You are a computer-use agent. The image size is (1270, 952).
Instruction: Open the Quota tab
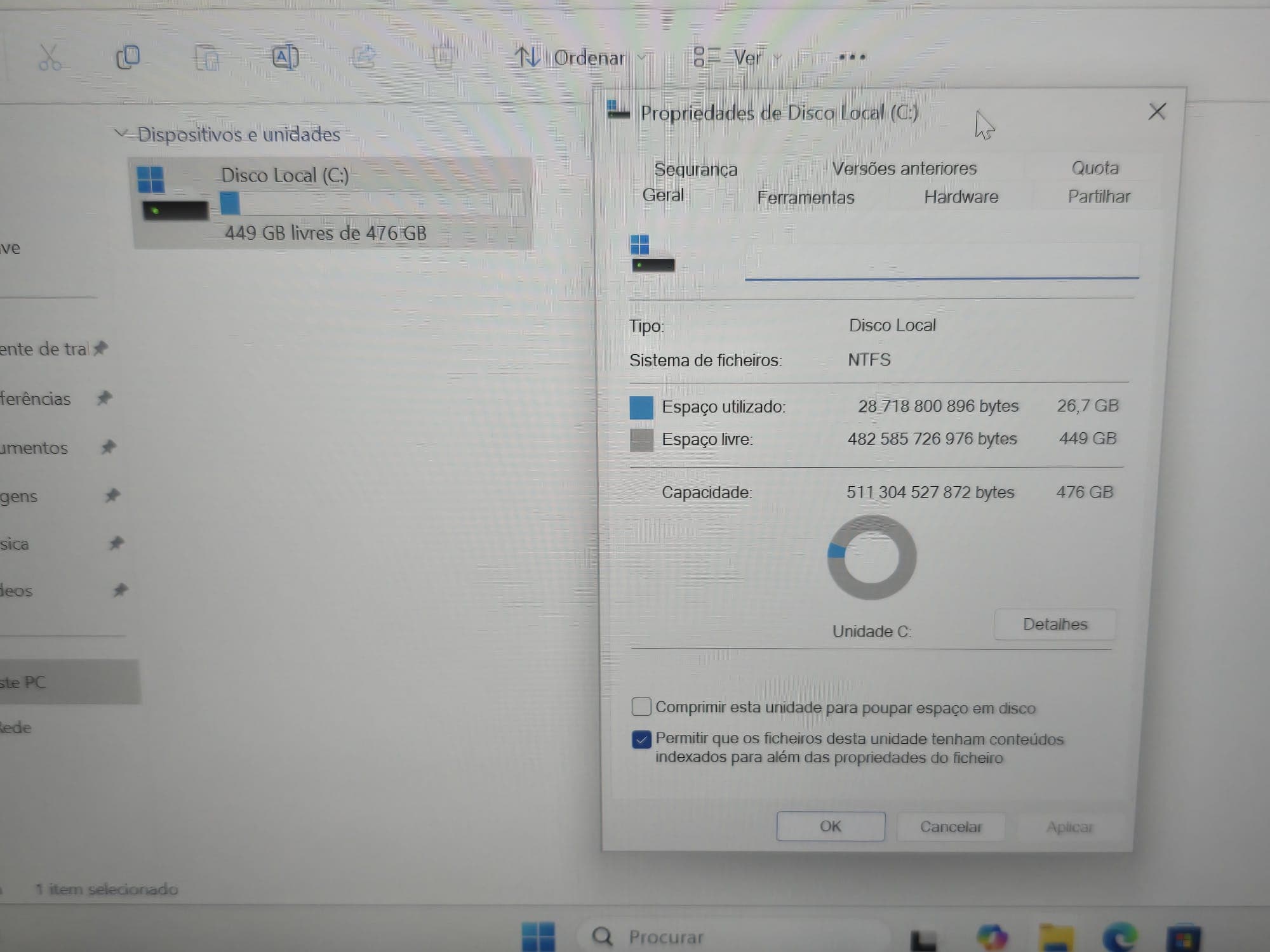coord(1095,168)
